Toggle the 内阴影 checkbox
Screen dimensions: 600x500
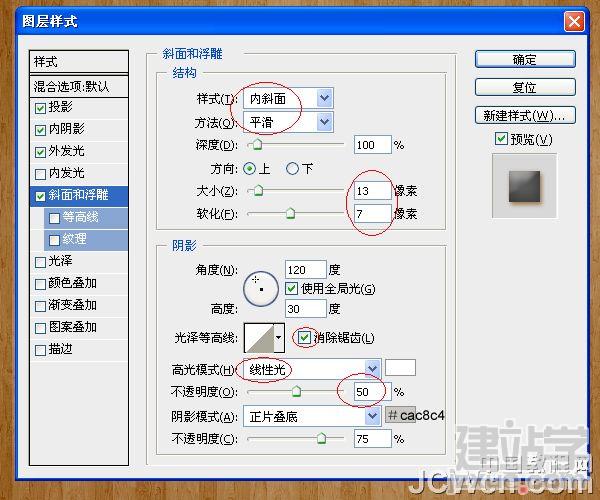point(40,130)
